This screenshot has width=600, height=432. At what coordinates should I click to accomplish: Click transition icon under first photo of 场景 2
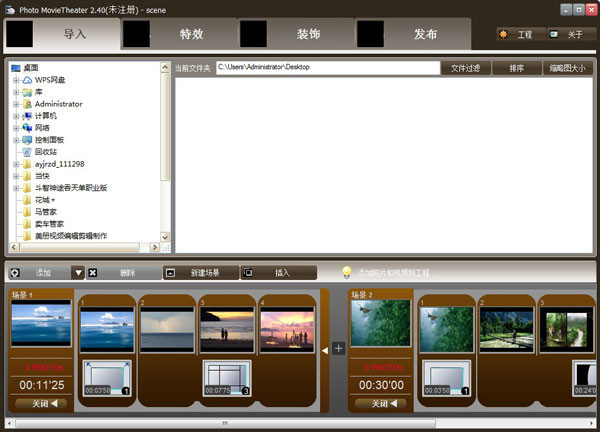pos(445,378)
